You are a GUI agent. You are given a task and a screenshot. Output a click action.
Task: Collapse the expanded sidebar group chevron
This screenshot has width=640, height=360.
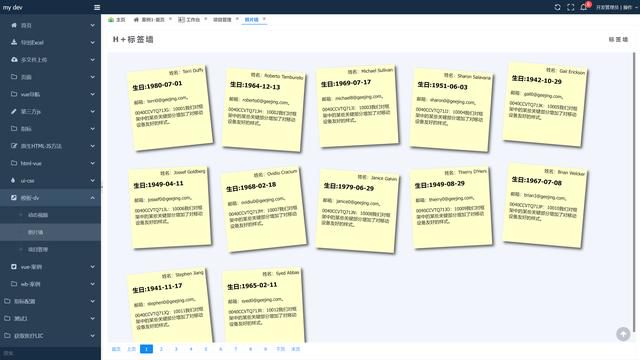[93, 198]
